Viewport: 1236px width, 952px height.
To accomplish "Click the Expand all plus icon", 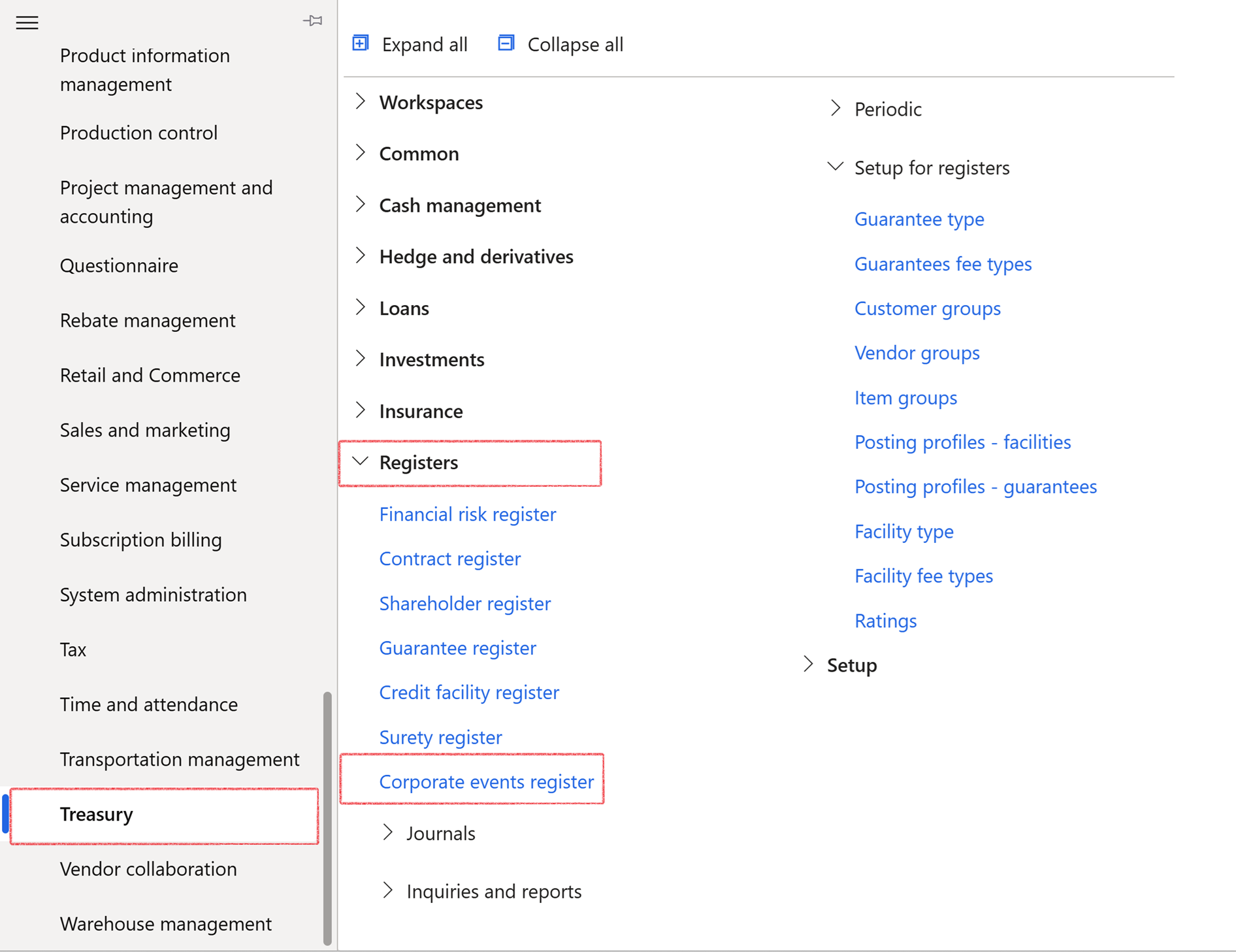I will pos(361,43).
